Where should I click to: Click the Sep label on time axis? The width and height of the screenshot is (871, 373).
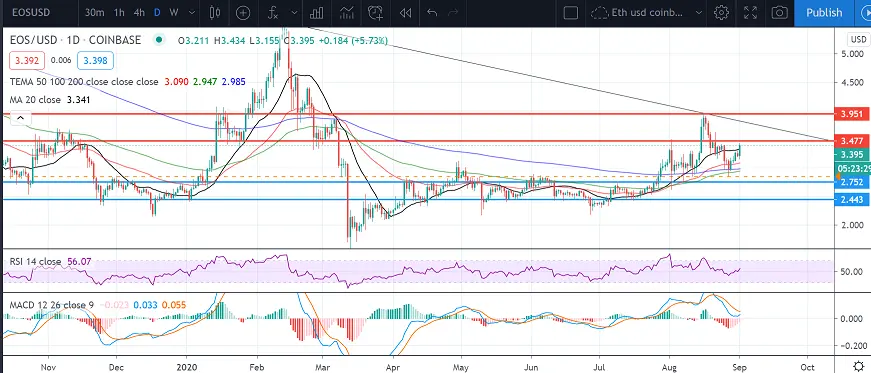click(x=739, y=366)
